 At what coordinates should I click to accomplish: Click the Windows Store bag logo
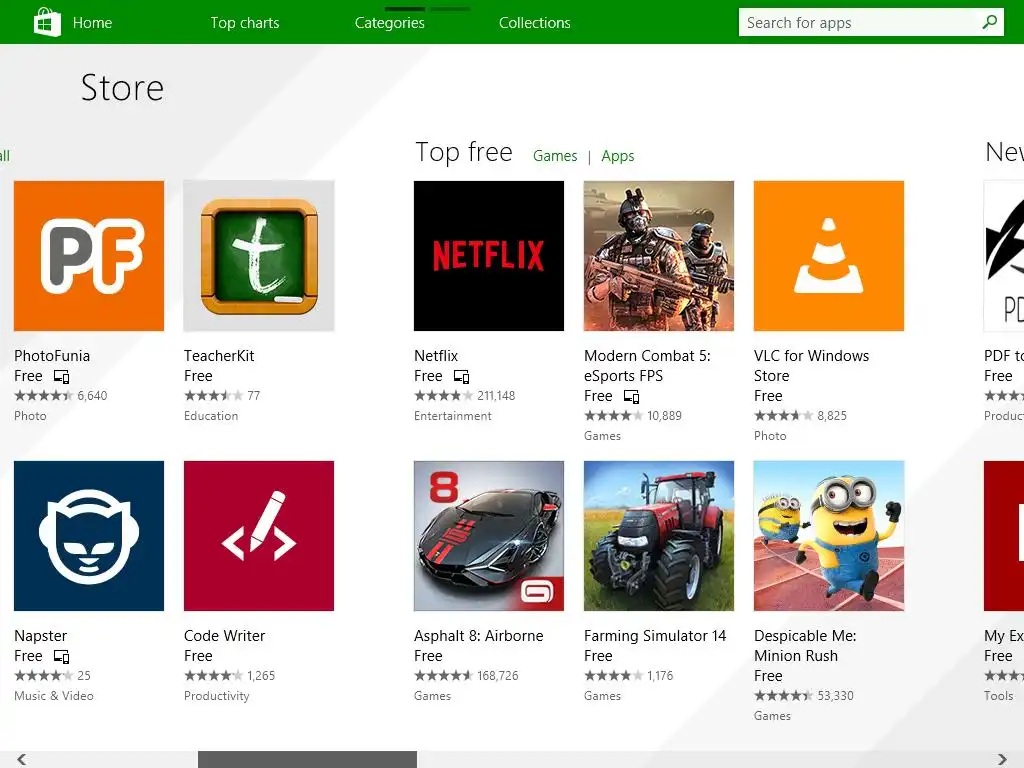pyautogui.click(x=47, y=22)
